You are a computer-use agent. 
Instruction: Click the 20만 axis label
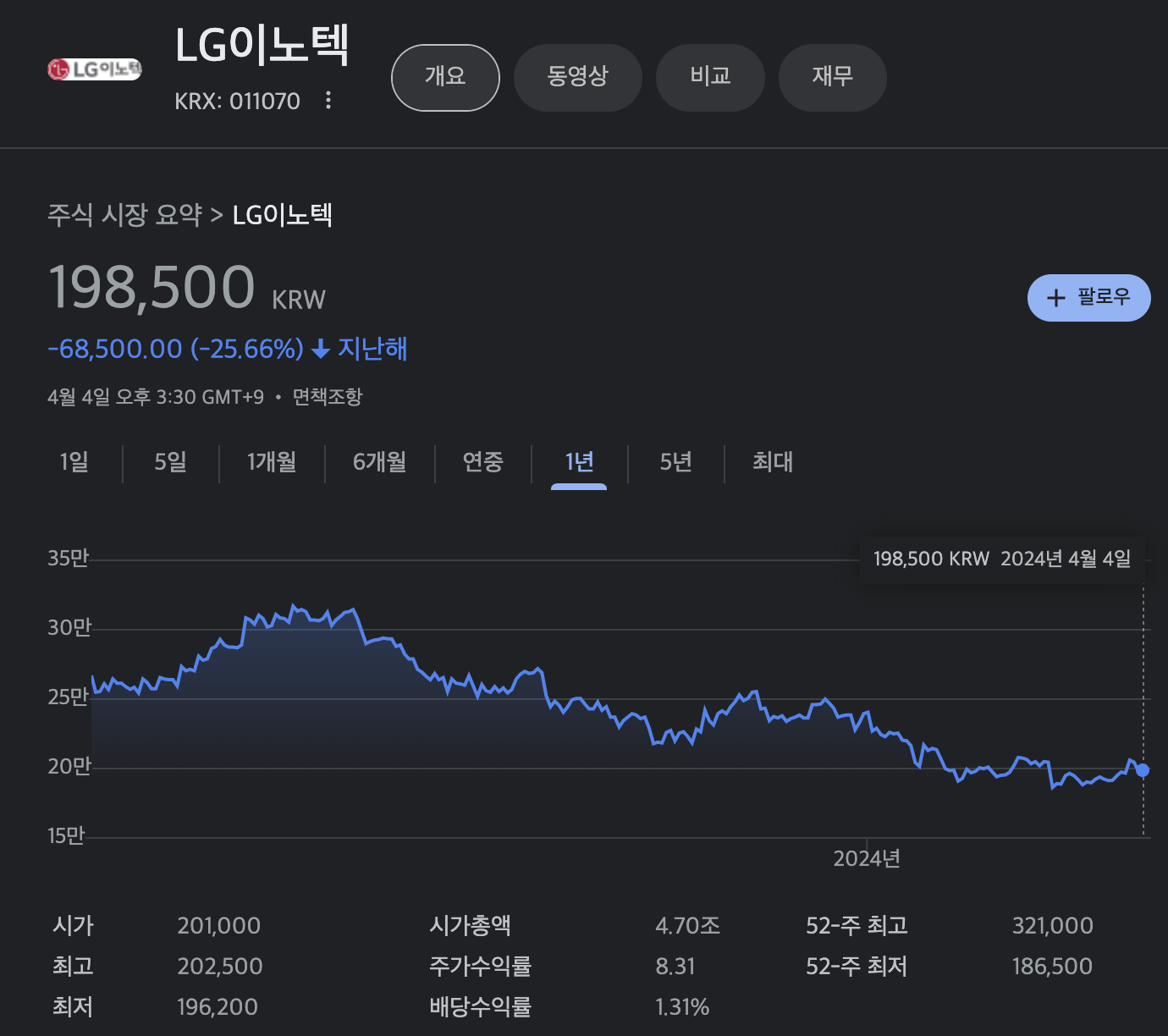pyautogui.click(x=69, y=767)
